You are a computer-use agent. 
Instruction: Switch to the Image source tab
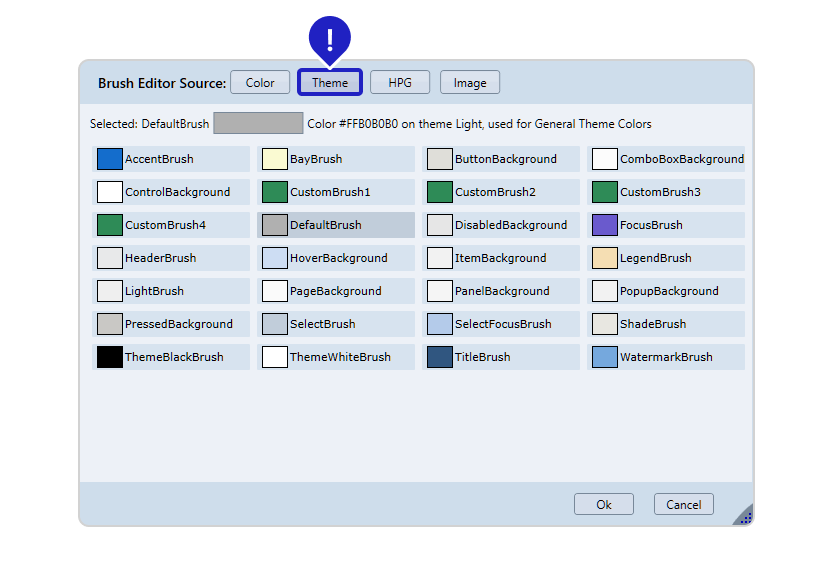[470, 83]
